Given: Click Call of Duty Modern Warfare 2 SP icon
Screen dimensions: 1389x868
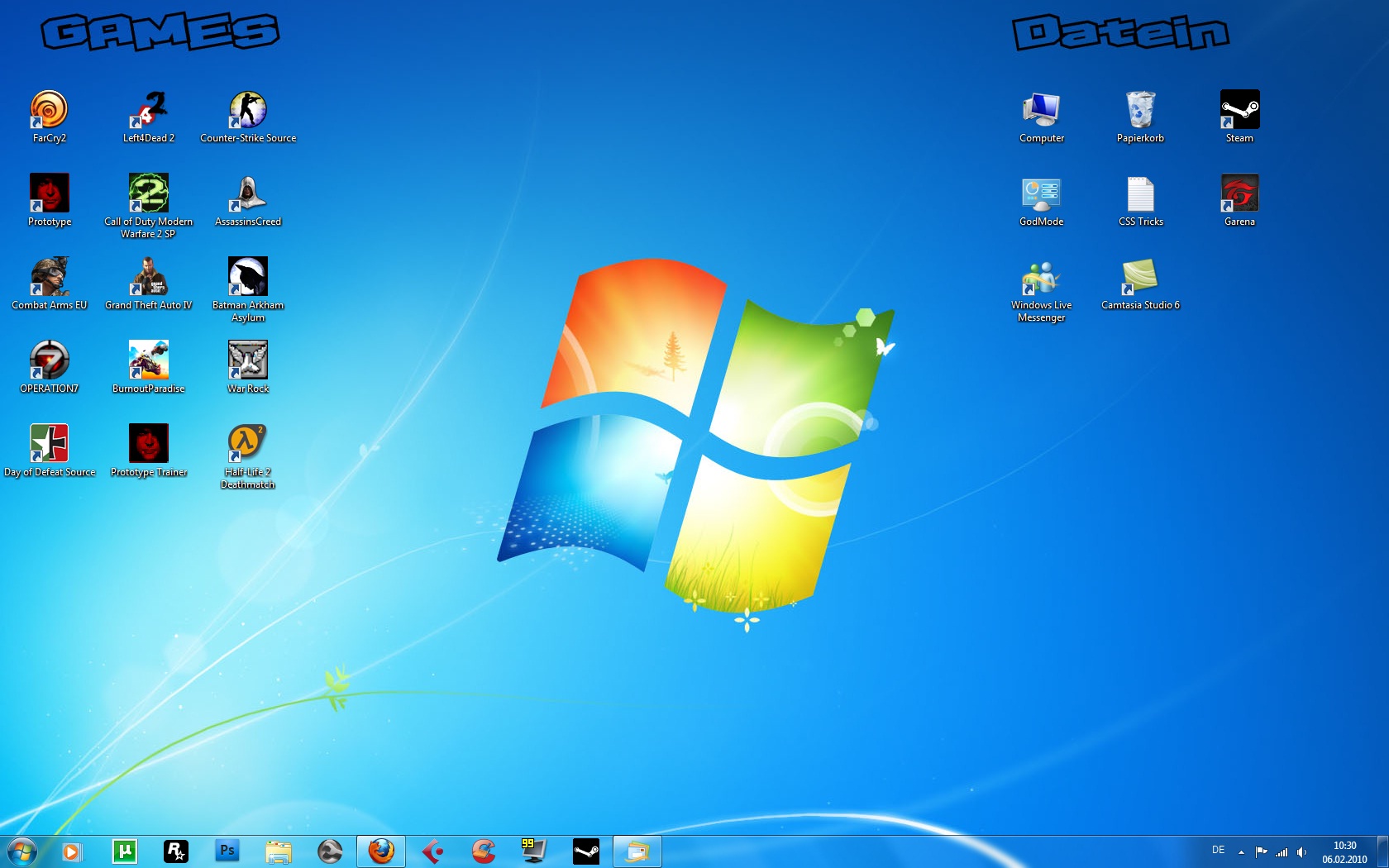Looking at the screenshot, I should 149,206.
